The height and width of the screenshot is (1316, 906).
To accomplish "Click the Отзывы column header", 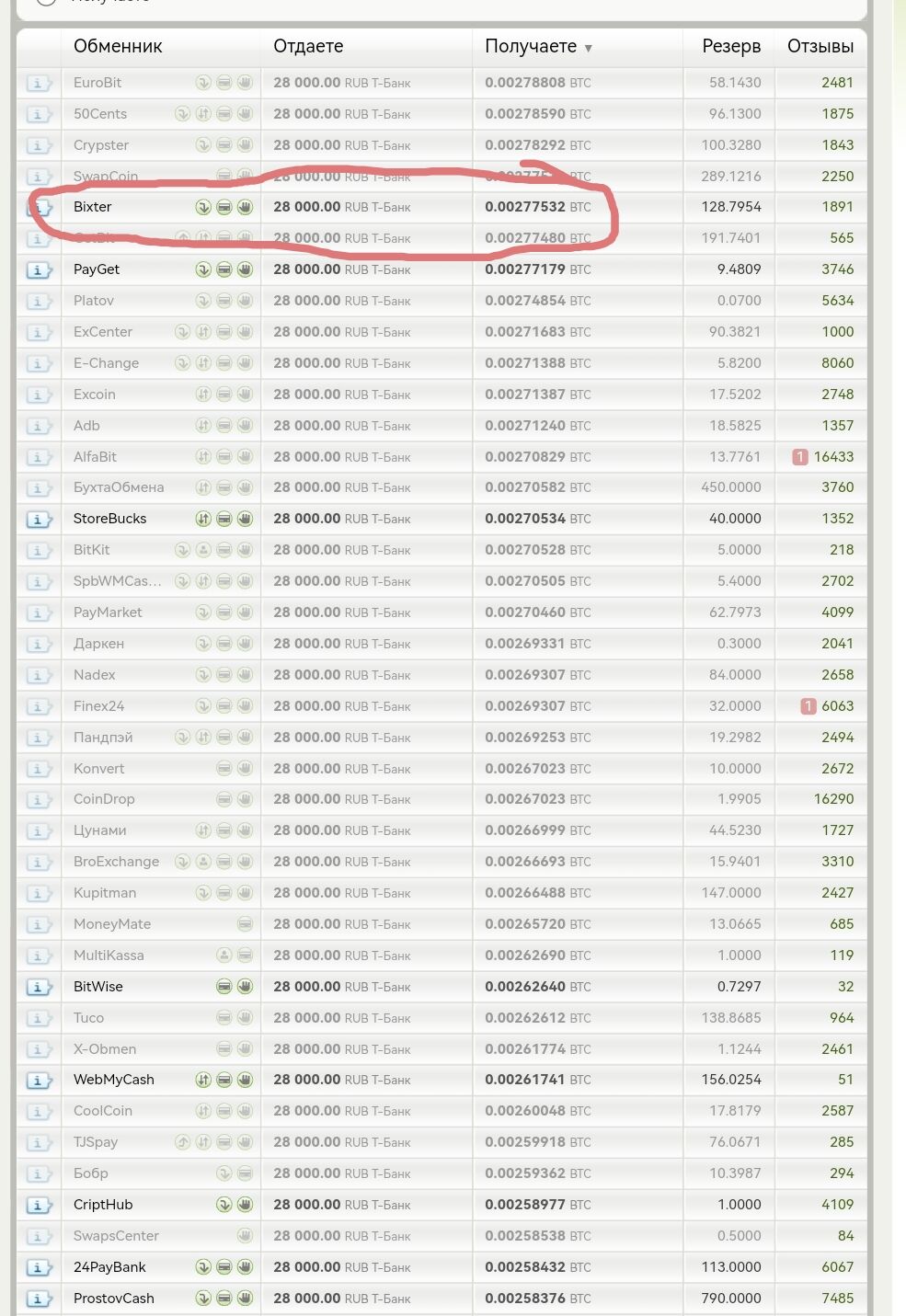I will (820, 46).
